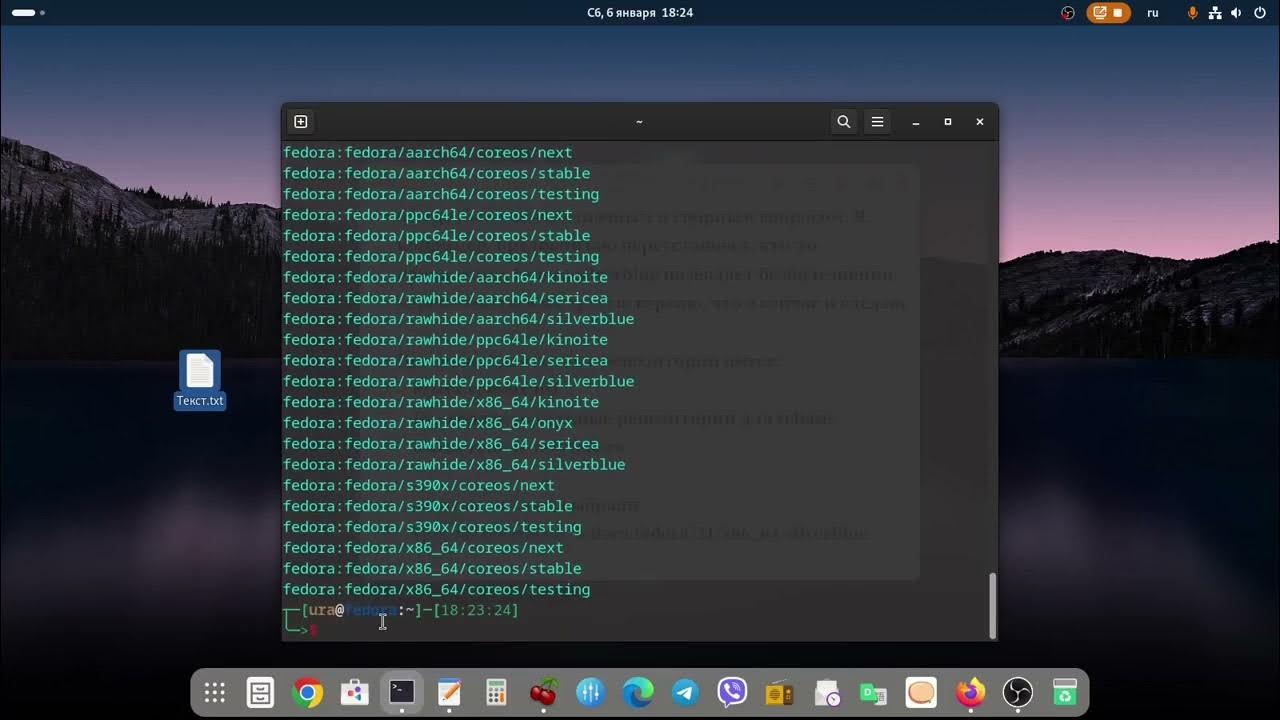Open the terminal hamburger menu
This screenshot has width=1280, height=720.
pos(877,122)
